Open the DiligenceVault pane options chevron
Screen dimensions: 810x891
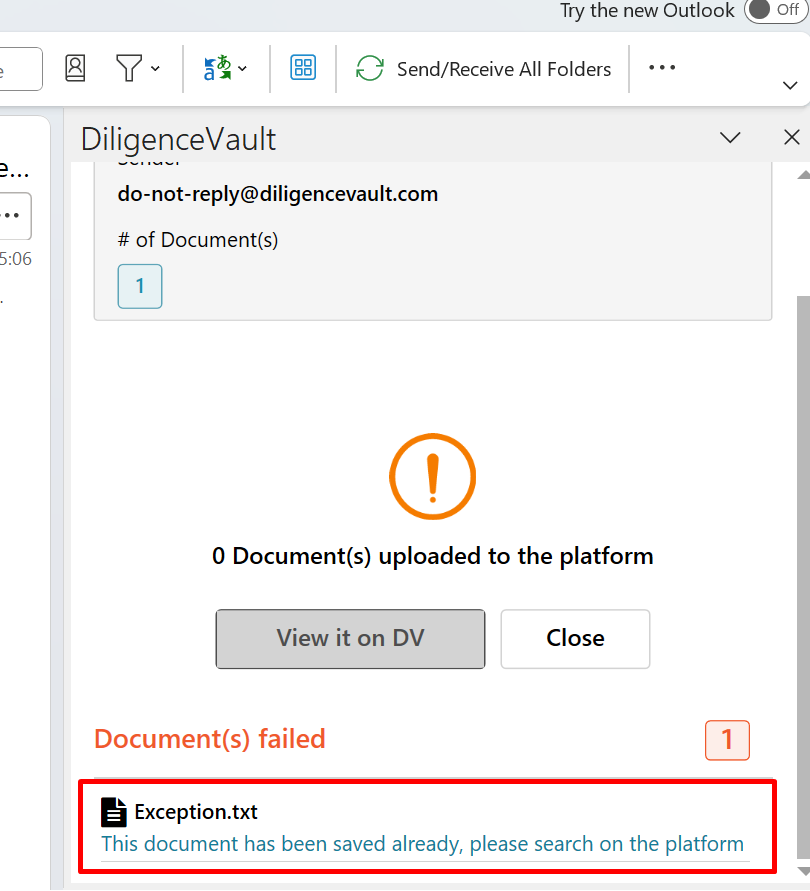(730, 138)
